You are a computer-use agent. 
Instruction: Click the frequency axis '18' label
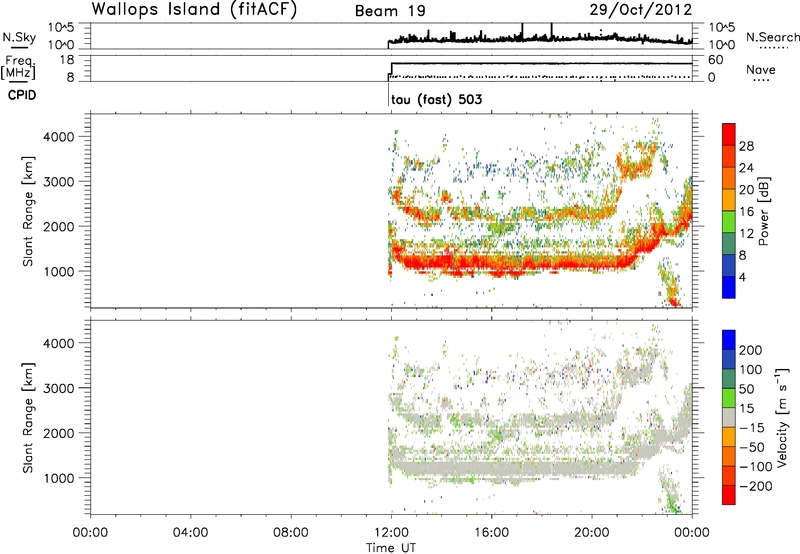[x=67, y=60]
